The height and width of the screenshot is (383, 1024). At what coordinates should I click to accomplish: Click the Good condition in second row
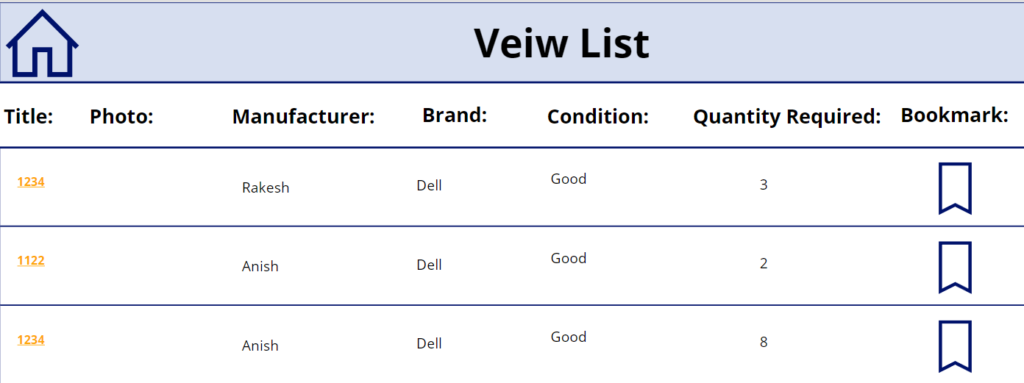pyautogui.click(x=568, y=258)
